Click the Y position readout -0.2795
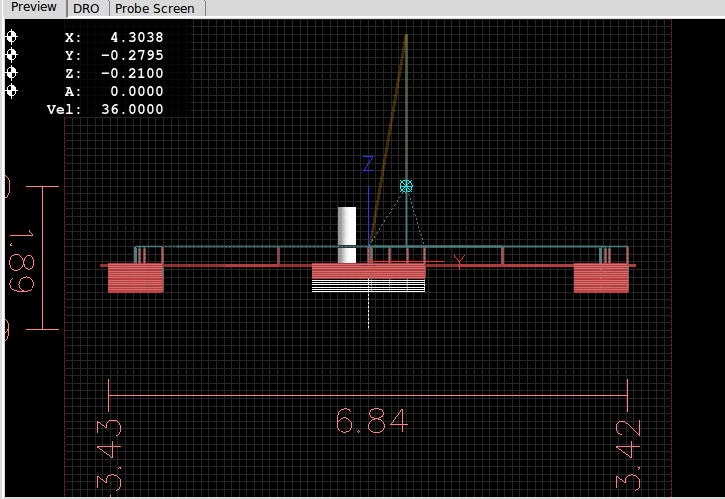725x499 pixels. (132, 55)
